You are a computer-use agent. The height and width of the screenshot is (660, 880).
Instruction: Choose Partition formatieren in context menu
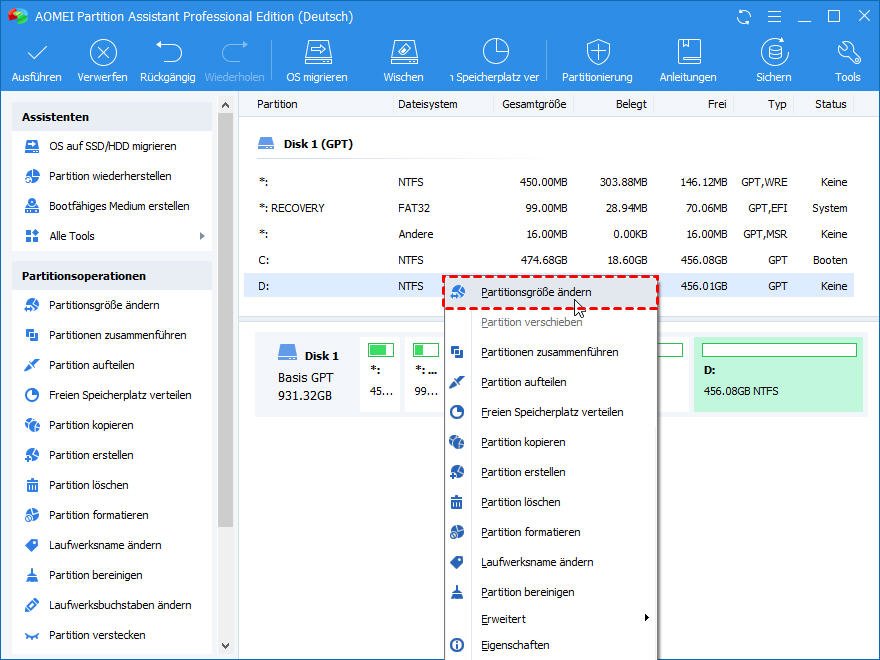[x=551, y=533]
